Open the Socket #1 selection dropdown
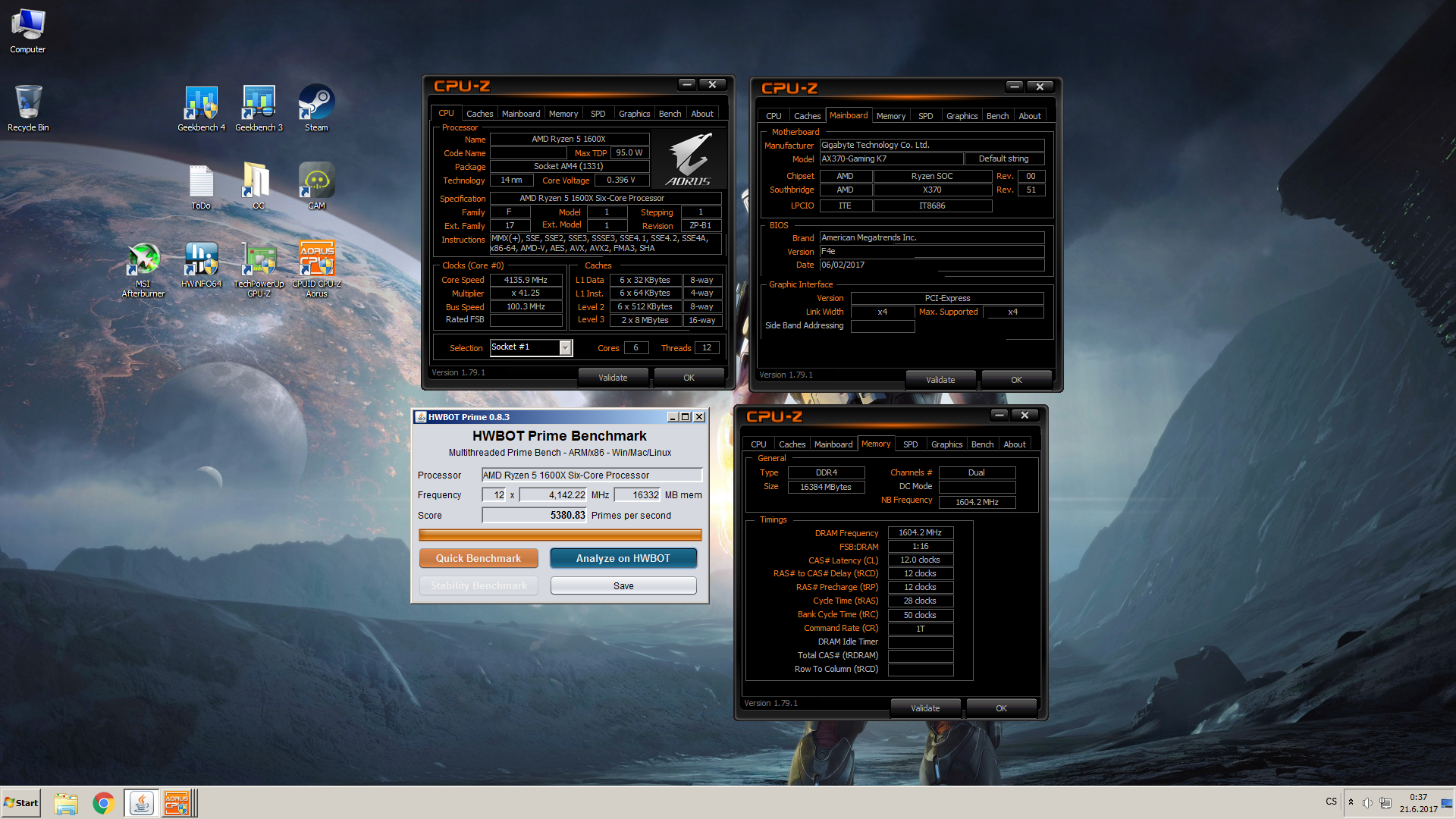1456x819 pixels. 531,347
